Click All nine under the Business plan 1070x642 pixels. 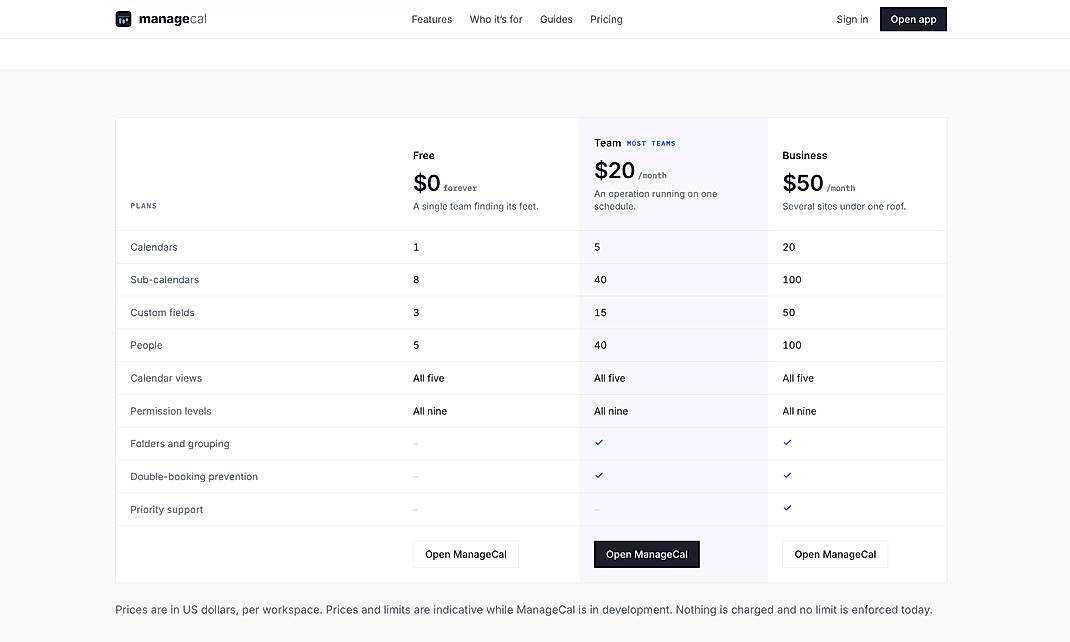799,411
